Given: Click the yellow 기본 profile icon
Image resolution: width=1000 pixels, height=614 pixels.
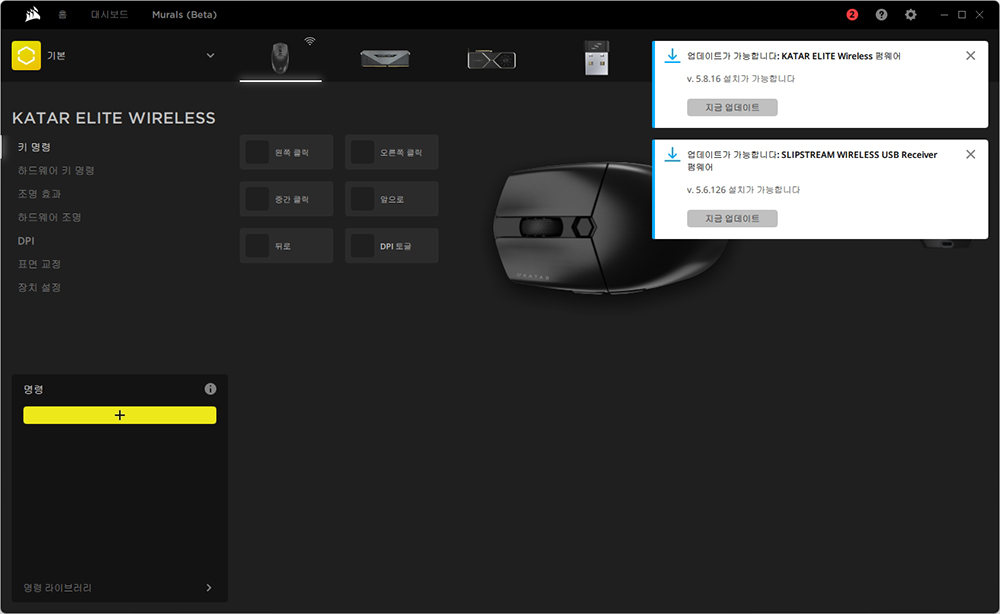Looking at the screenshot, I should click(x=26, y=55).
